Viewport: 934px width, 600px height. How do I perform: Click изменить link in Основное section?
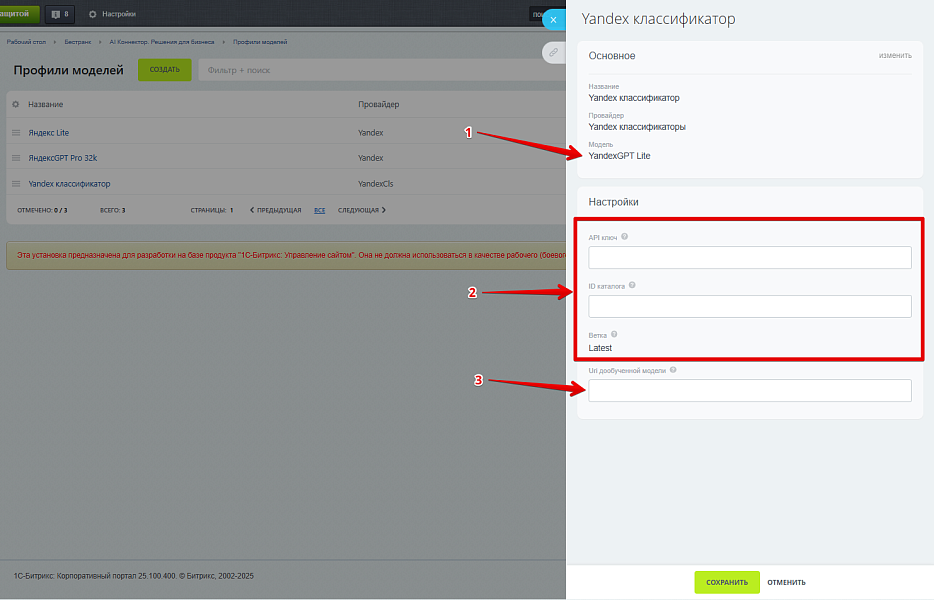(895, 55)
